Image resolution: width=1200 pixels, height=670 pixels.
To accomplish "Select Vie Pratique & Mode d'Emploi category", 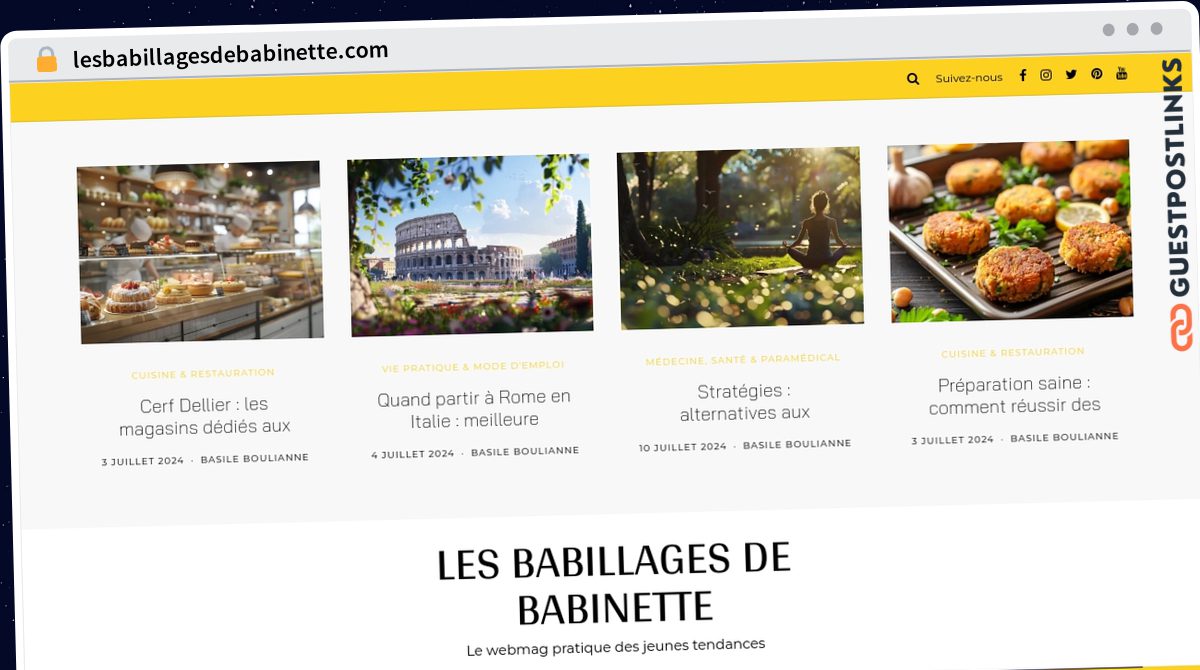I will point(473,367).
